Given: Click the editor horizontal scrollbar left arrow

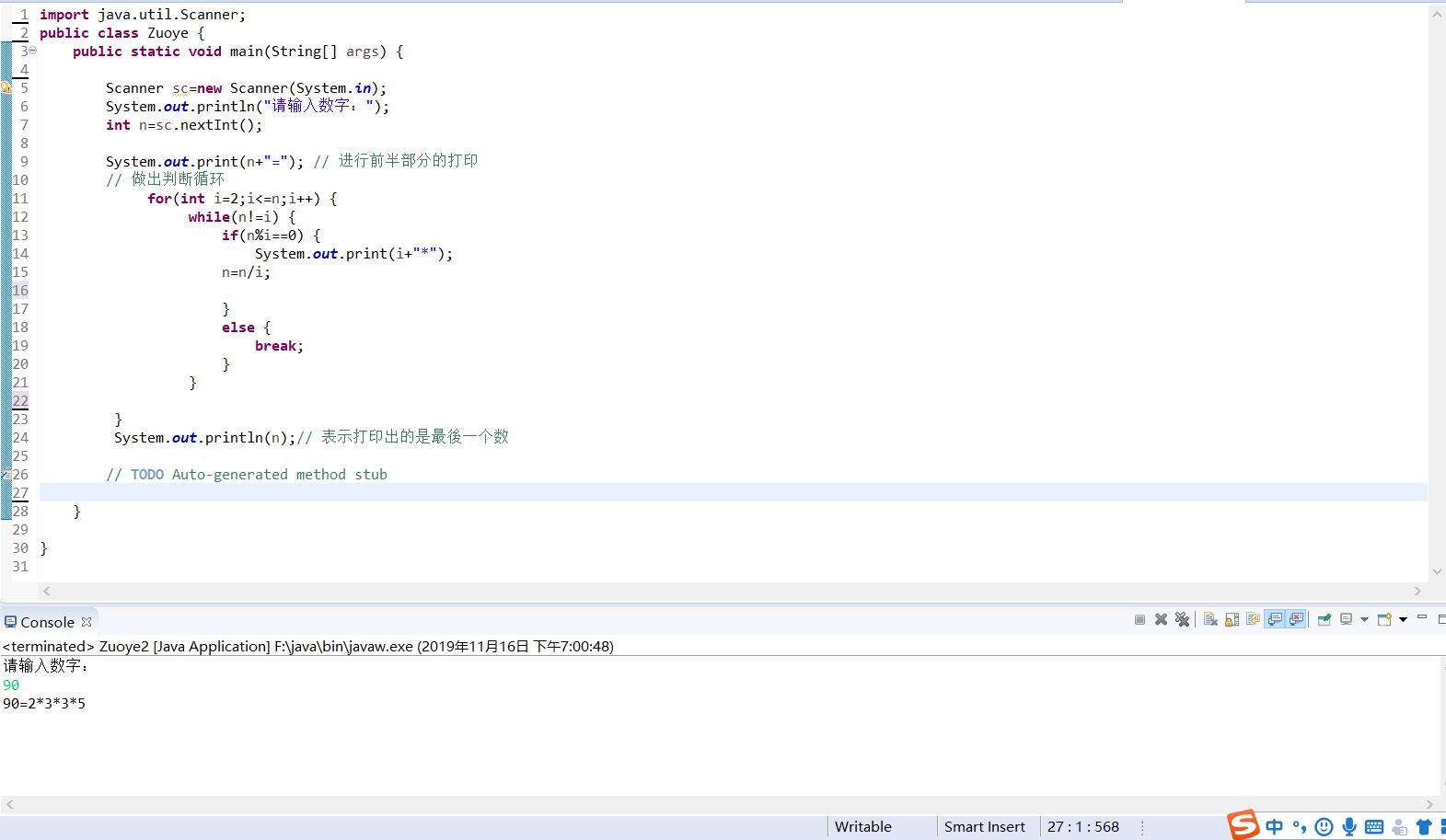Looking at the screenshot, I should click(x=47, y=591).
